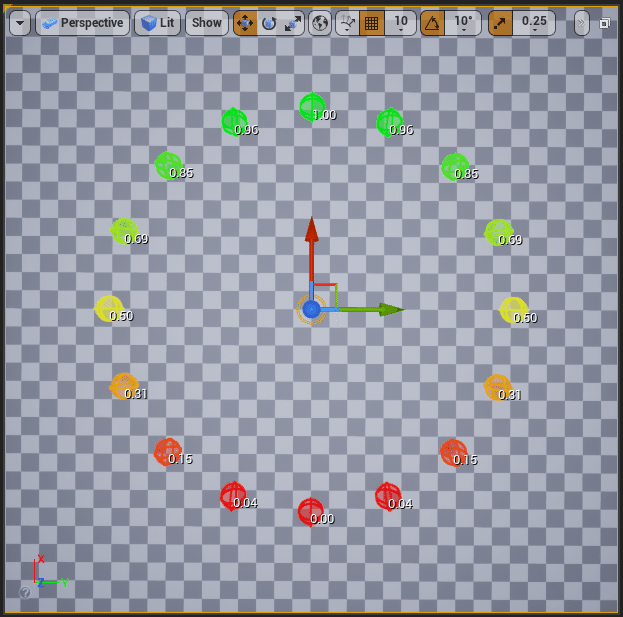Toggle world/local coordinate system globe
The width and height of the screenshot is (623, 617).
click(x=320, y=23)
